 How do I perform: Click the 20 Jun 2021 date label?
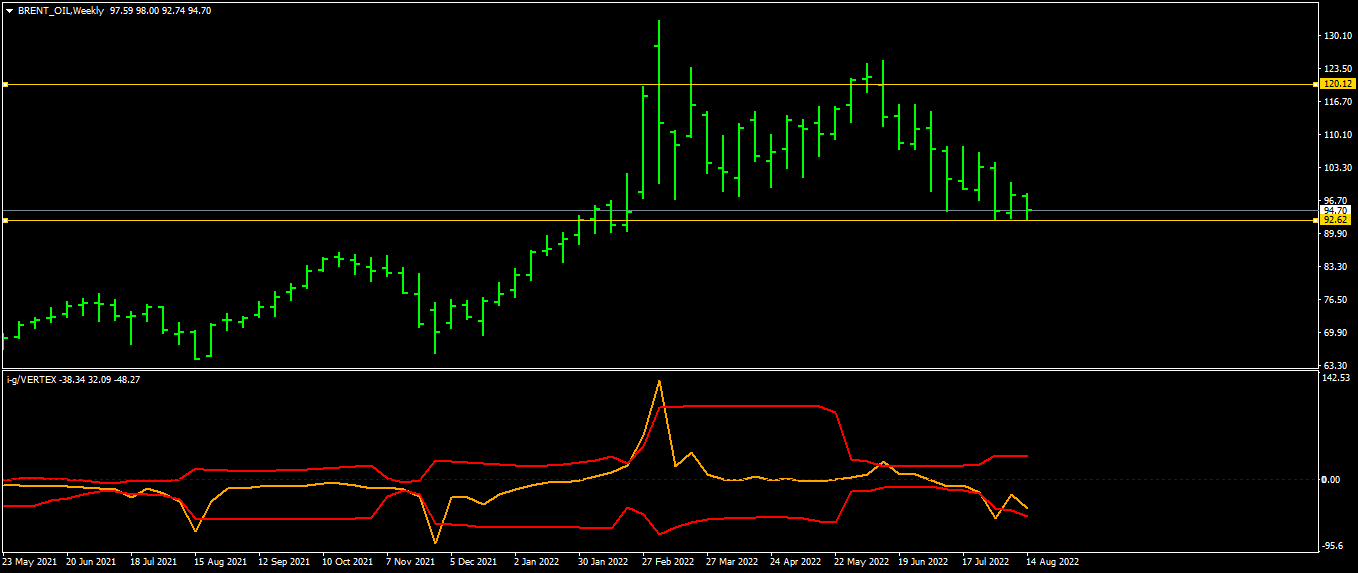tap(92, 562)
